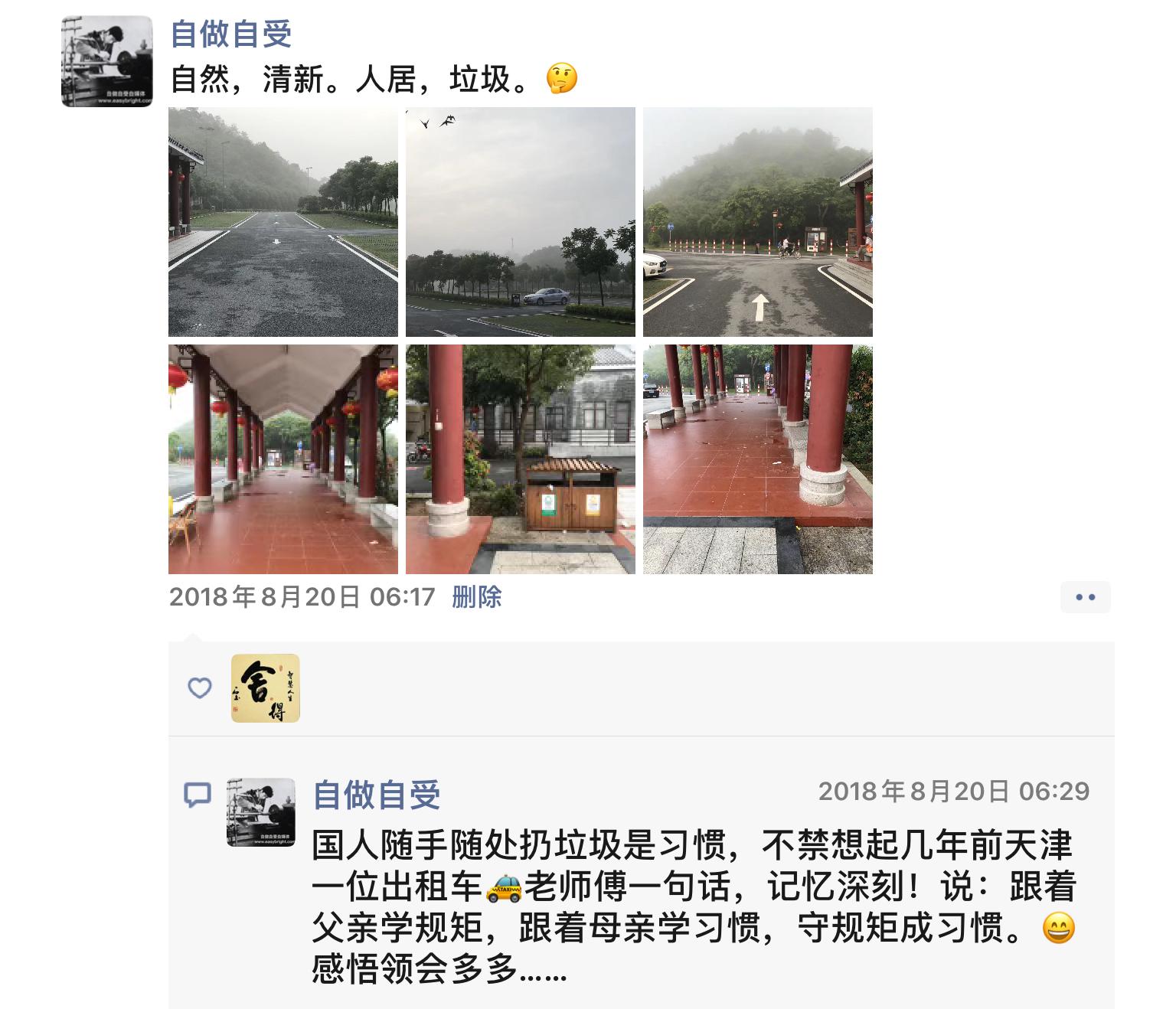Image resolution: width=1176 pixels, height=1009 pixels.
Task: Open the red corridor with lanterns photo
Action: coord(283,459)
